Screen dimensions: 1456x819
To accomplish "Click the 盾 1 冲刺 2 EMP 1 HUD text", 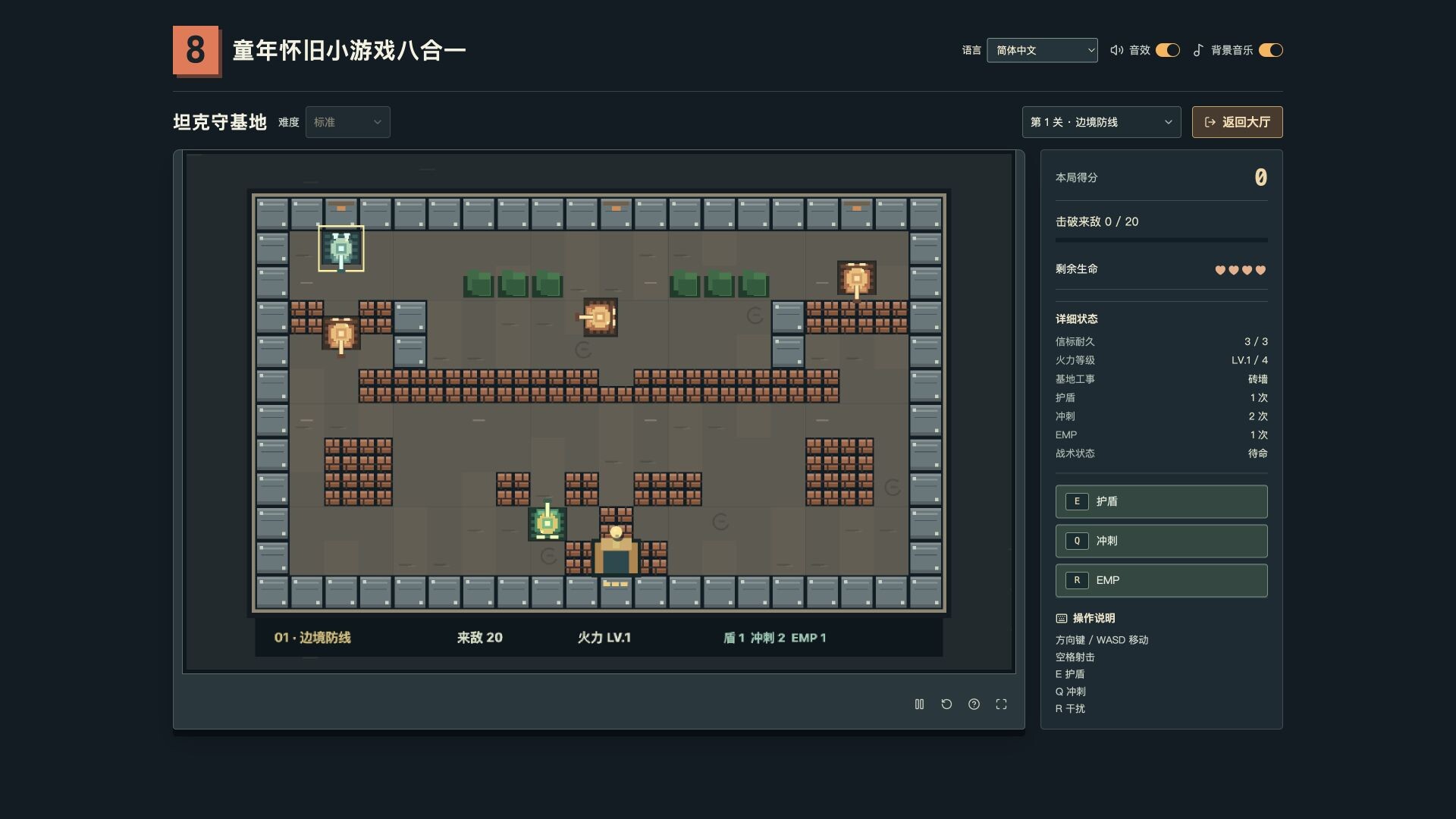I will [x=774, y=638].
